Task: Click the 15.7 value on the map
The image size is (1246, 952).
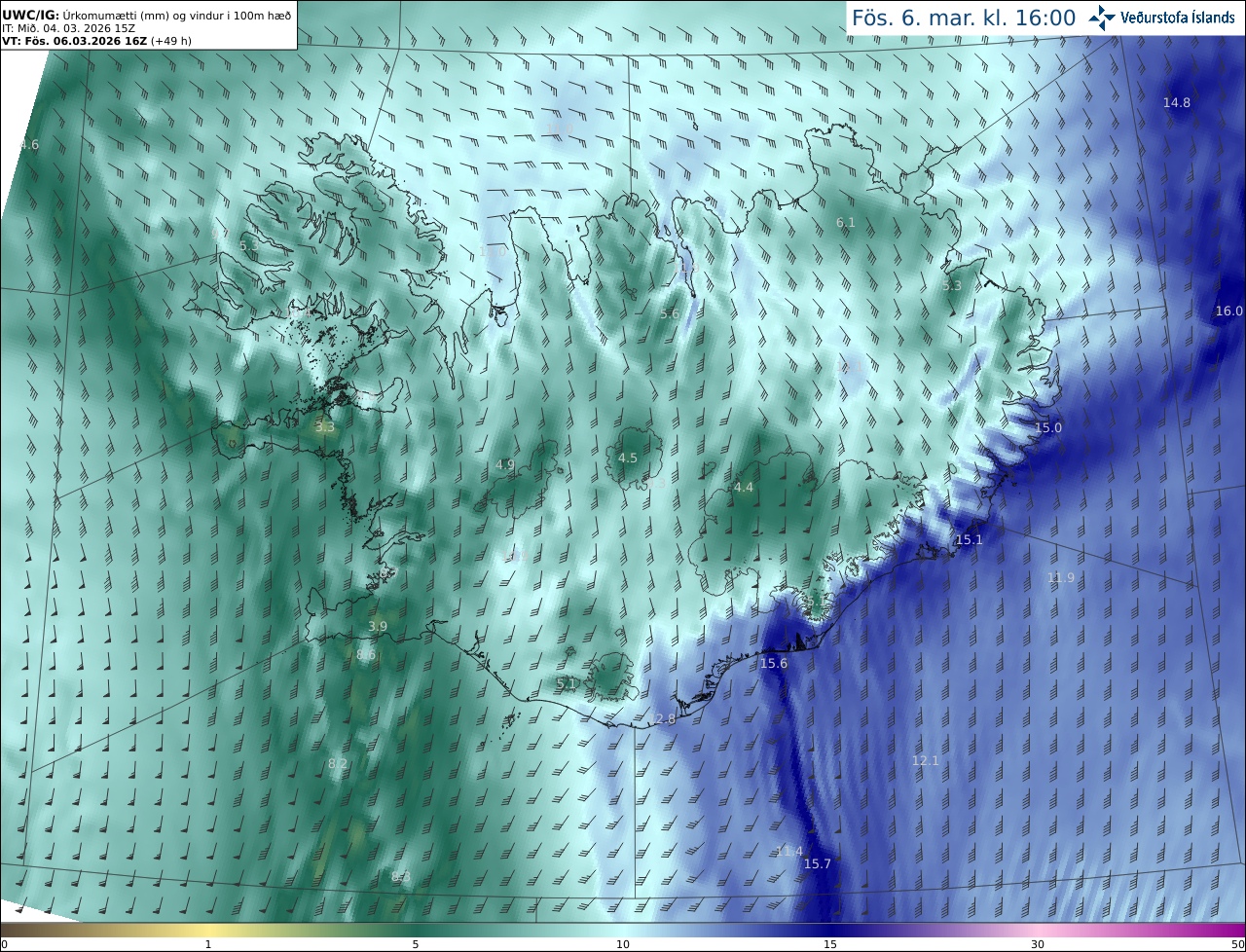Action: pos(817,863)
